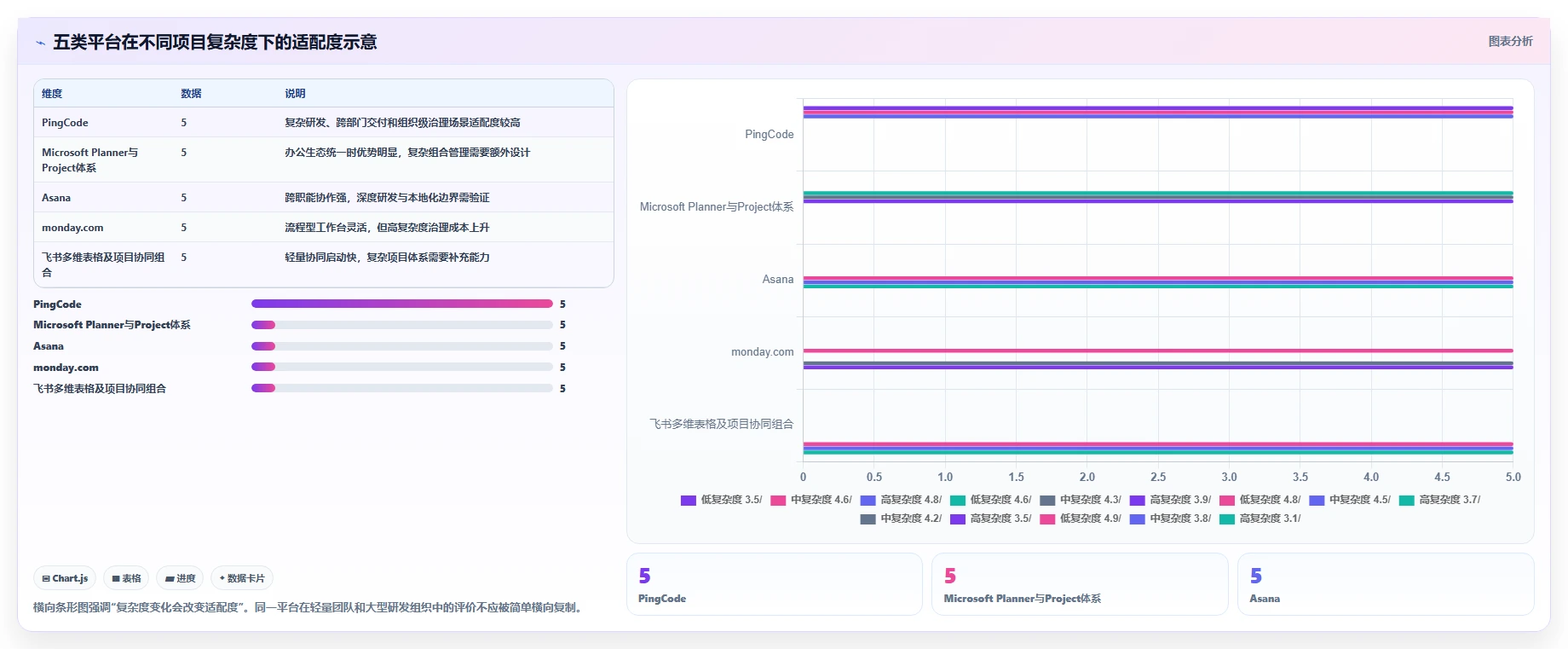Click the monday.com label on the chart's Y axis
This screenshot has height=649, width=1568.
tap(762, 352)
